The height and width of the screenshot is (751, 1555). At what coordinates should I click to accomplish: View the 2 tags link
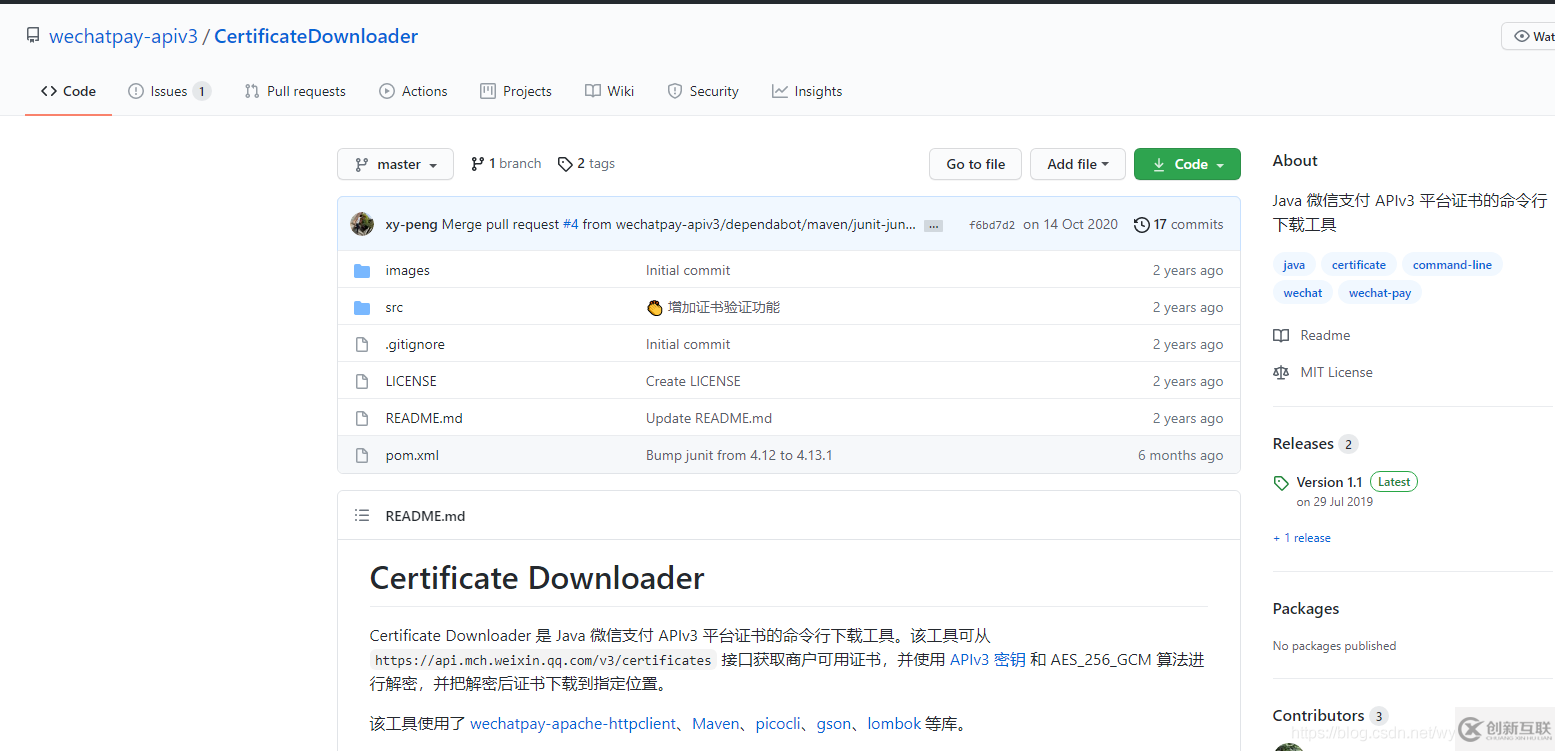point(586,164)
